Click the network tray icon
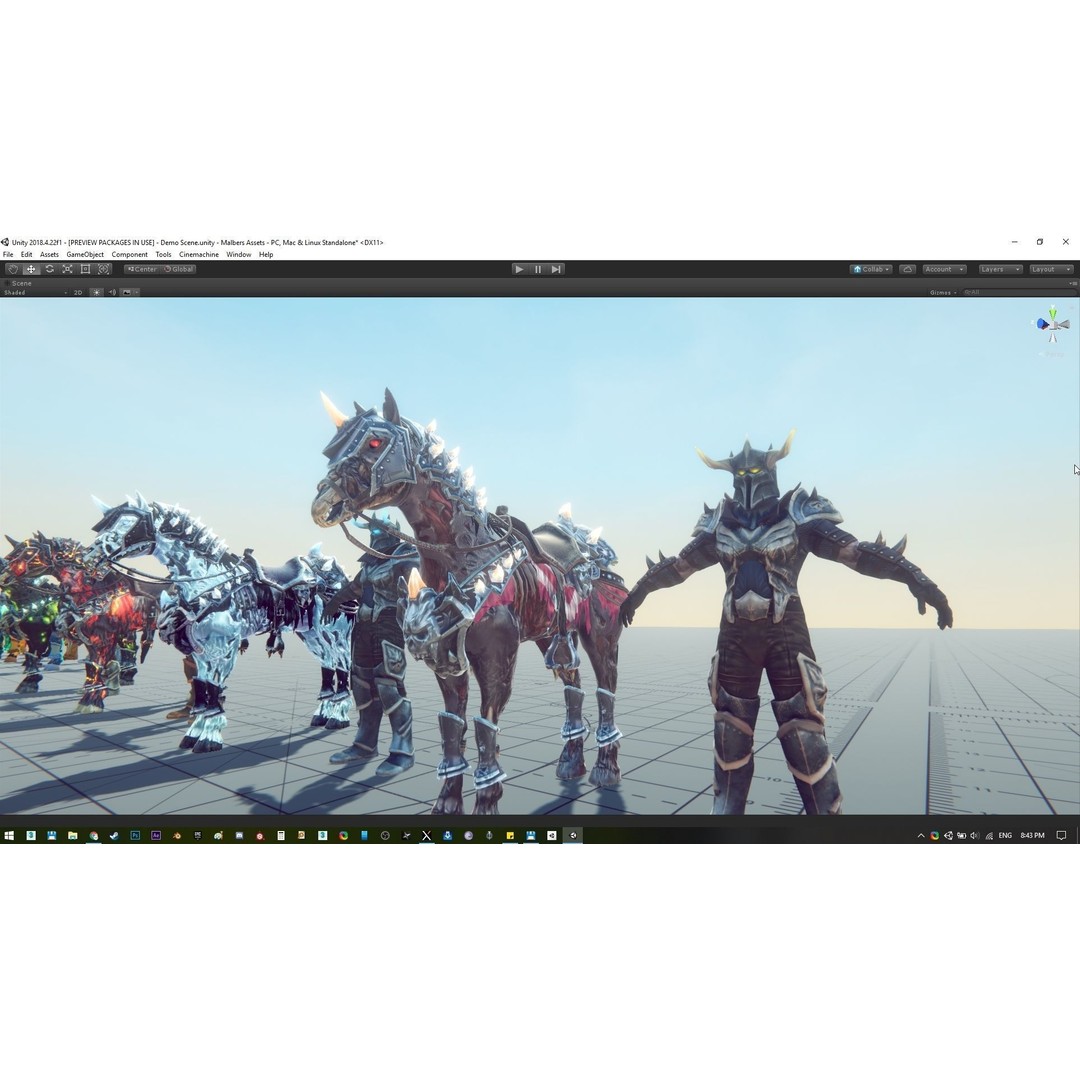The image size is (1080, 1080). pos(989,835)
